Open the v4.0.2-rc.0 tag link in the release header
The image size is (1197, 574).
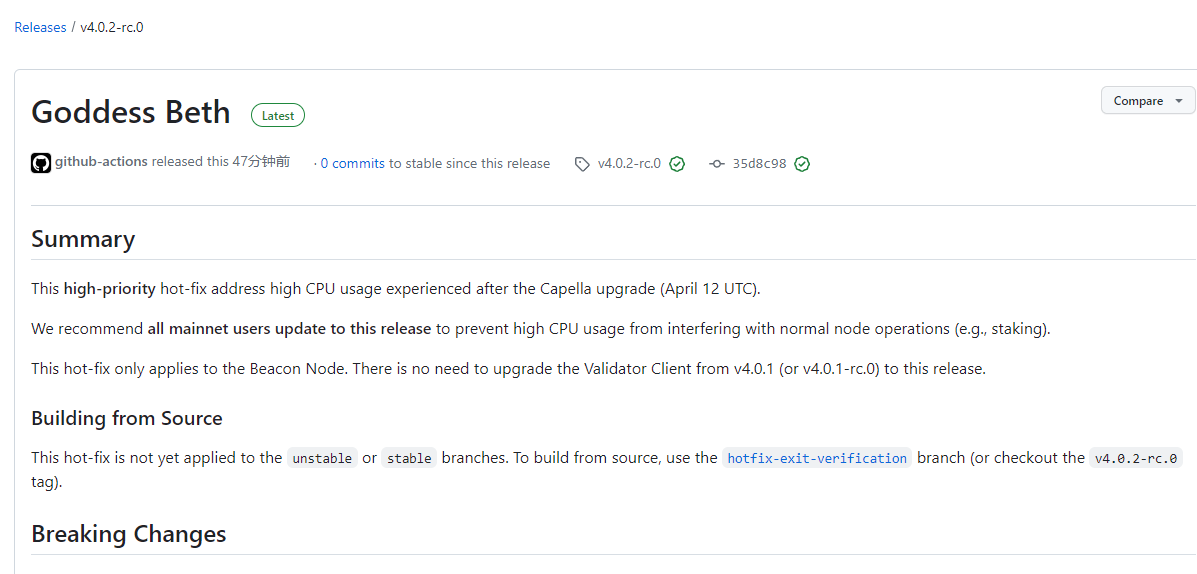pos(629,164)
